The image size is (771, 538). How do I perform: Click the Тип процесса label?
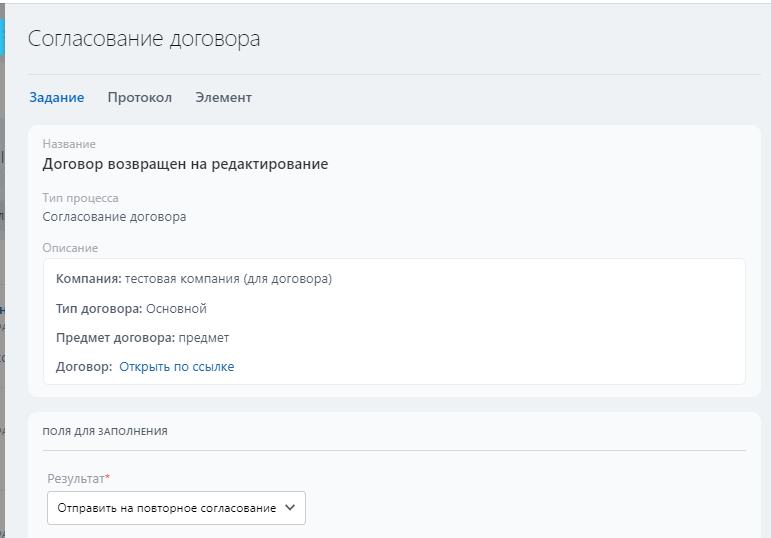click(x=80, y=198)
